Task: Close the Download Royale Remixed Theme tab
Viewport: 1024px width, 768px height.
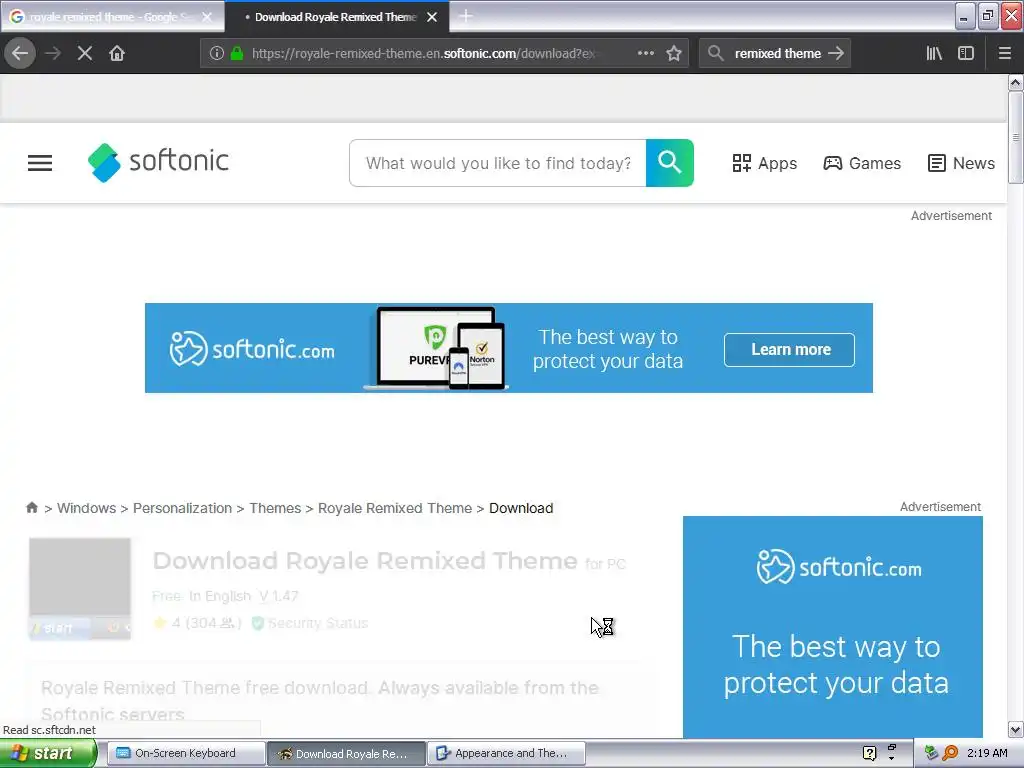Action: [432, 17]
